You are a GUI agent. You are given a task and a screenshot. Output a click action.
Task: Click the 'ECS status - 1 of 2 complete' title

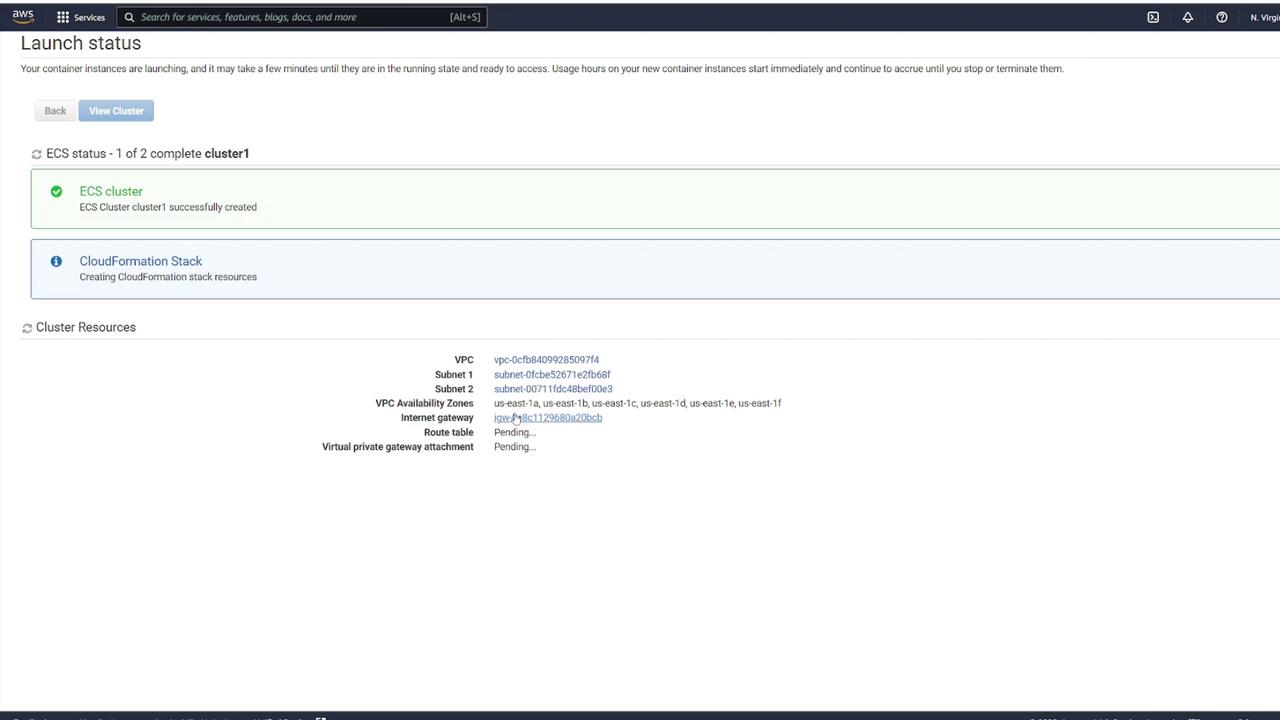147,153
